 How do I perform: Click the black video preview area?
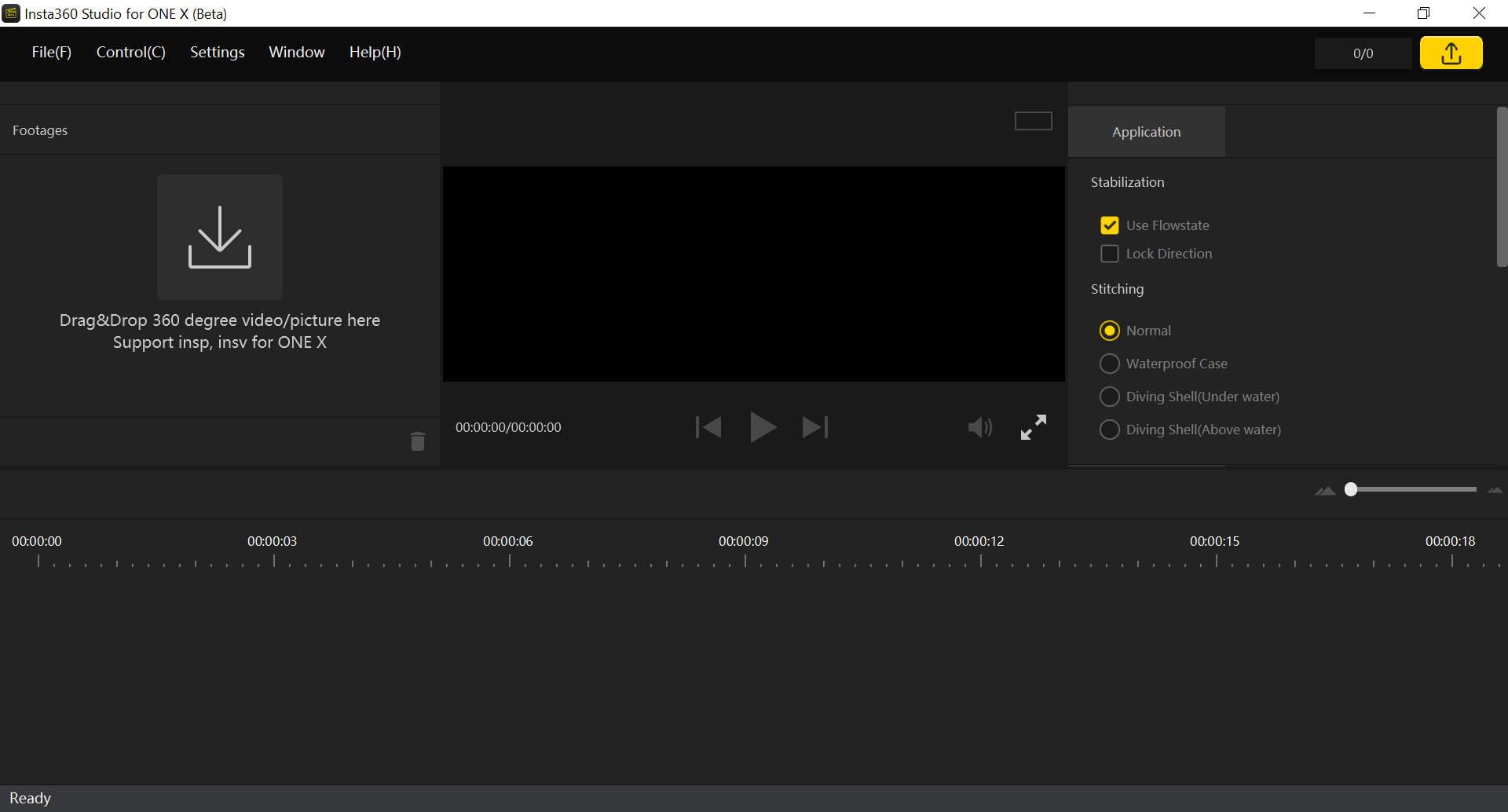(x=754, y=274)
